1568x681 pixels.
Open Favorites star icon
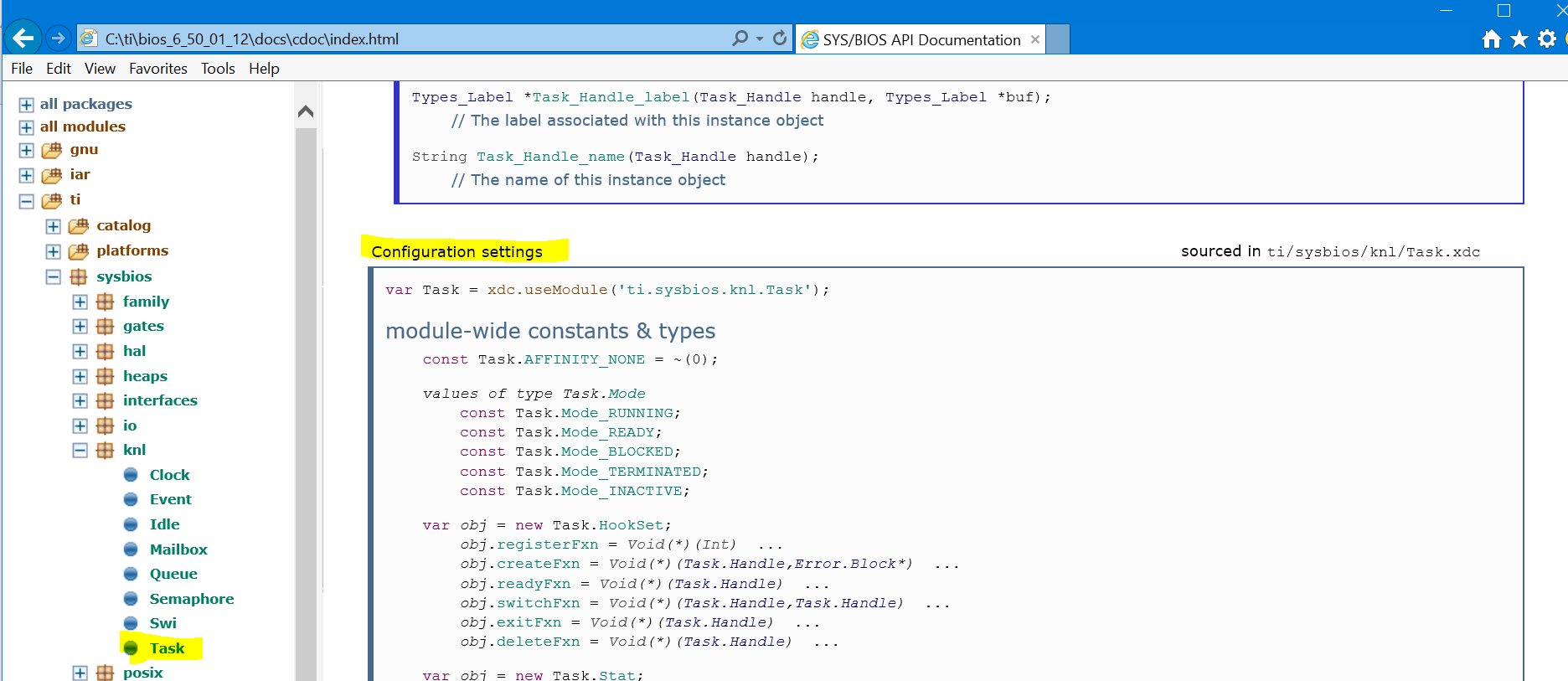pos(1519,39)
